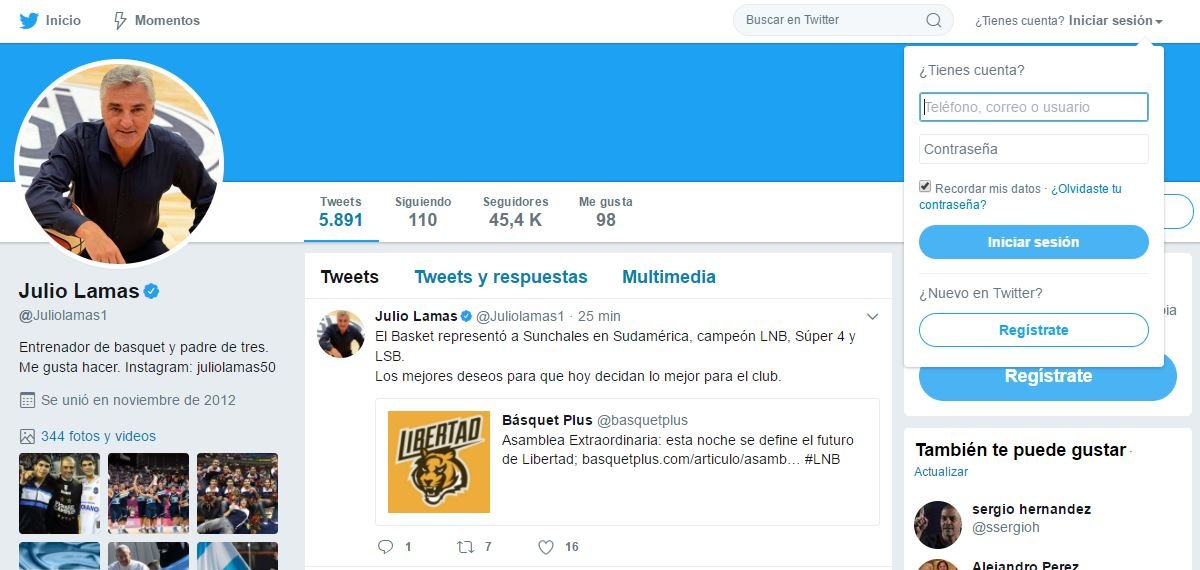Image resolution: width=1200 pixels, height=570 pixels.
Task: Click the retweet icon with count 7
Action: coord(465,546)
